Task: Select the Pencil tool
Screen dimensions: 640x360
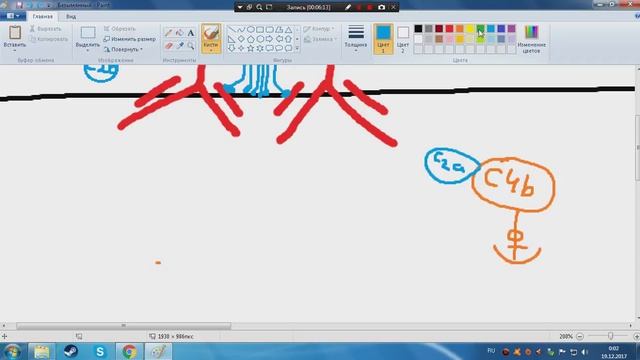Action: [168, 33]
